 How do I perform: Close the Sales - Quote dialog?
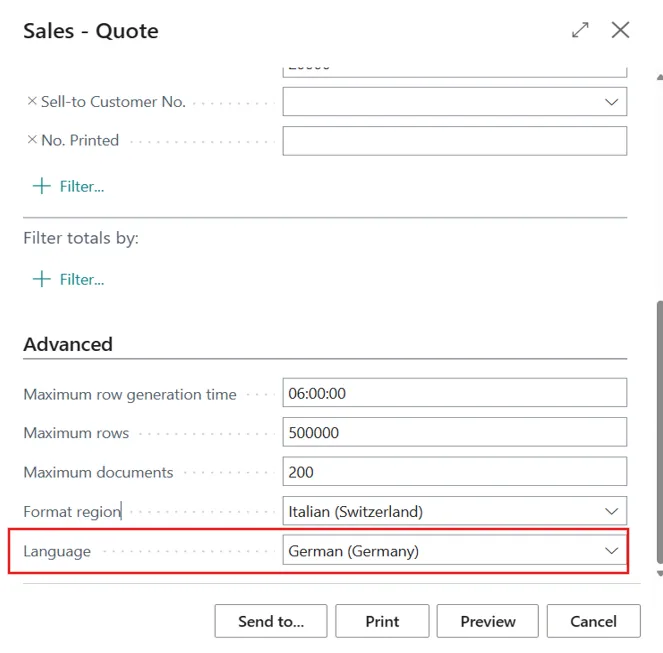click(x=620, y=30)
